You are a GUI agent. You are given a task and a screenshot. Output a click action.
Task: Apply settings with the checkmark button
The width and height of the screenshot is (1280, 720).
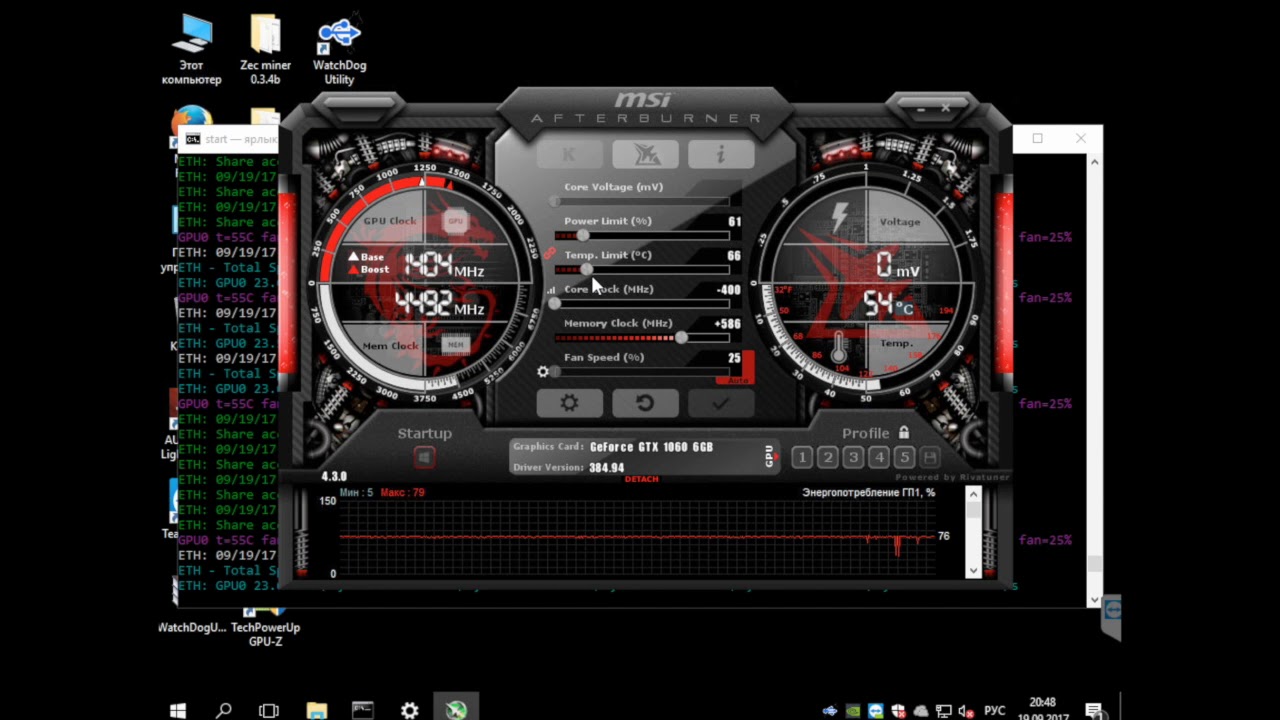720,403
